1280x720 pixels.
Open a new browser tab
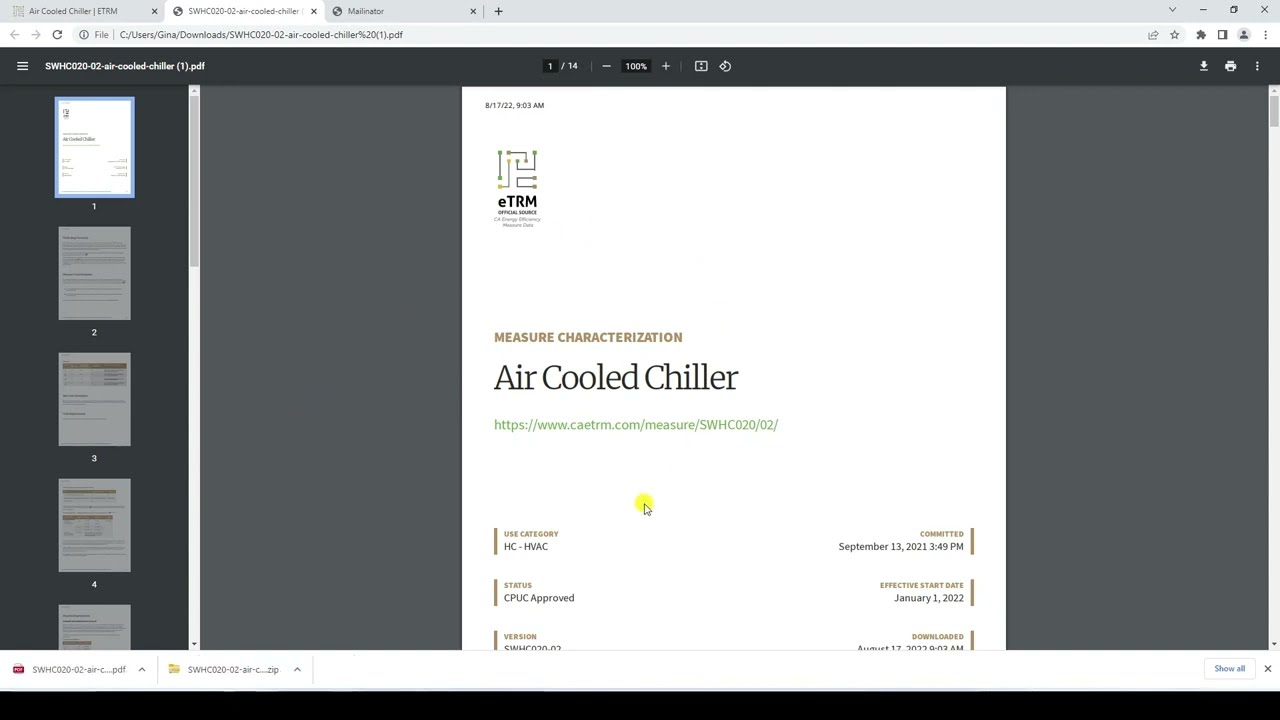[498, 11]
